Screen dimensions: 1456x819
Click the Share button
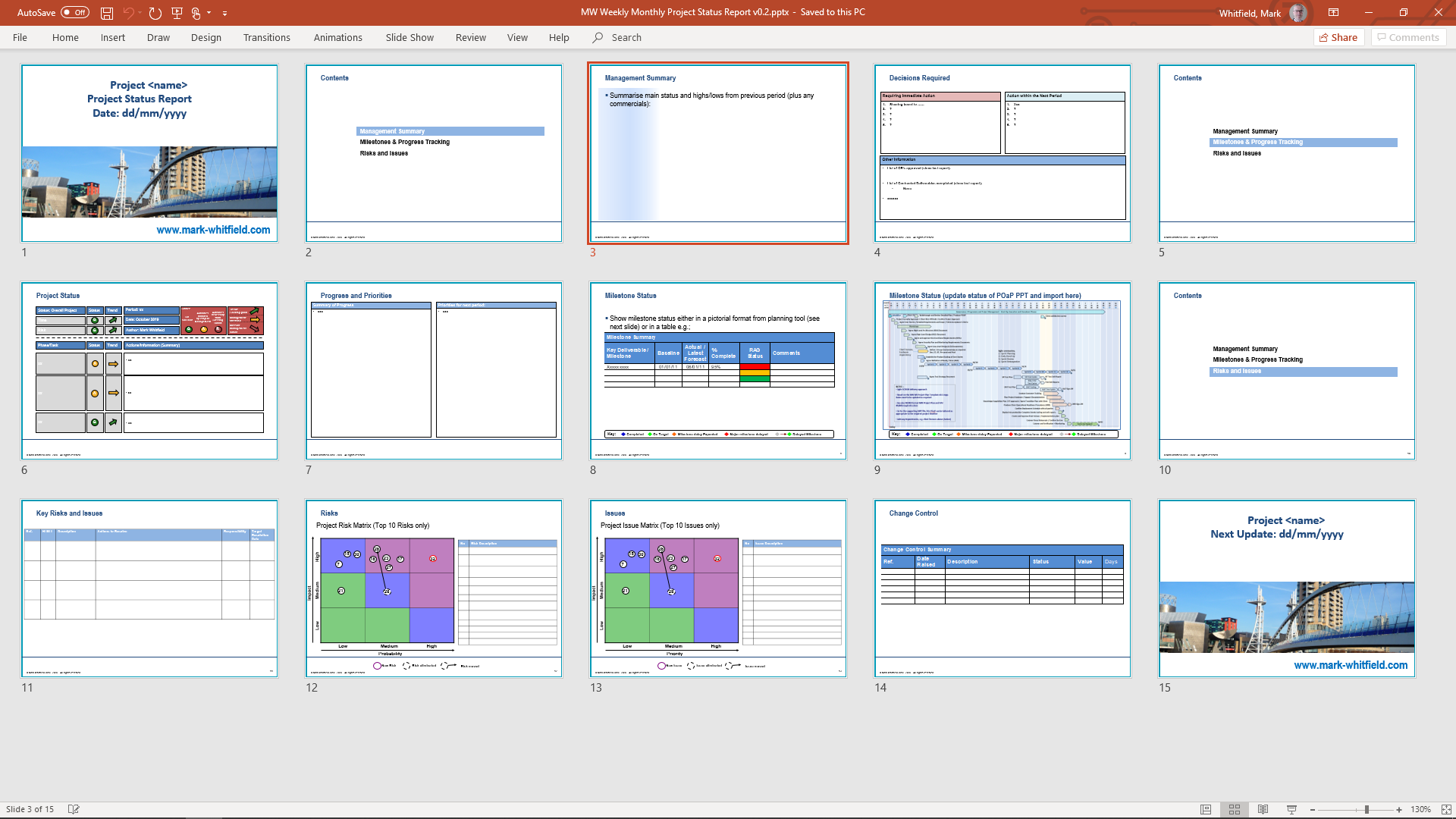[x=1338, y=37]
